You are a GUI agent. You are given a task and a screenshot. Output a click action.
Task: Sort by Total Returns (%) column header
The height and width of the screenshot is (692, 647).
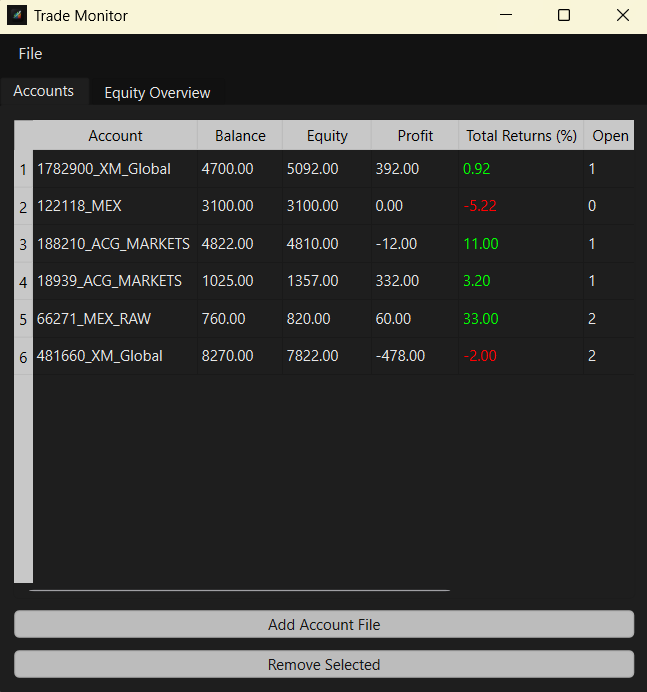tap(521, 135)
